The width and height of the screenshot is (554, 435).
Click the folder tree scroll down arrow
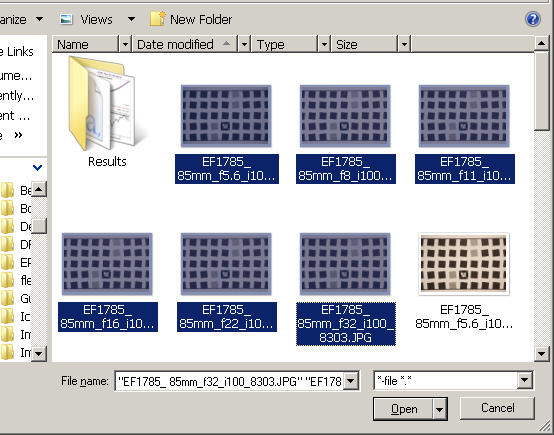[x=39, y=353]
